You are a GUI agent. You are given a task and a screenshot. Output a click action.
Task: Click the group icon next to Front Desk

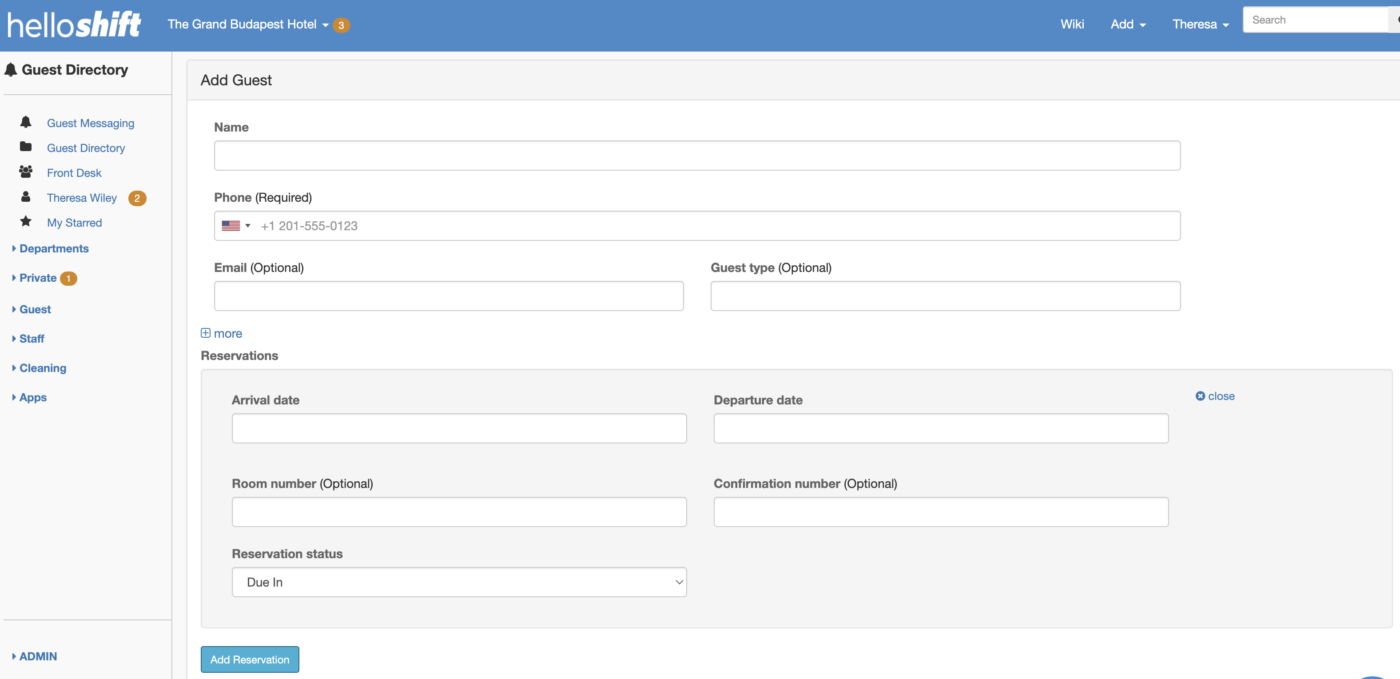(26, 172)
